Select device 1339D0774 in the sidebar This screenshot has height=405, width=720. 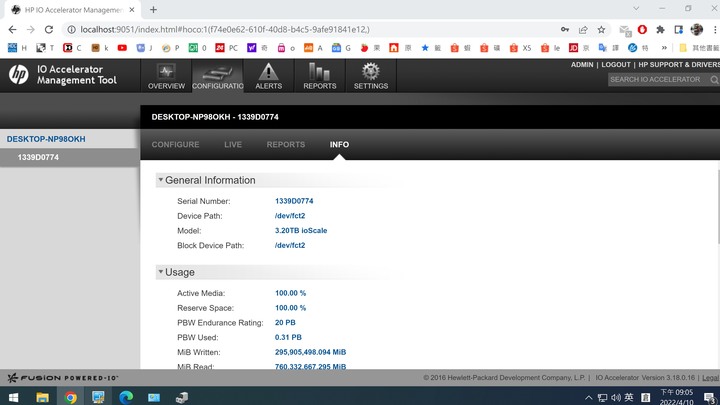tap(38, 158)
